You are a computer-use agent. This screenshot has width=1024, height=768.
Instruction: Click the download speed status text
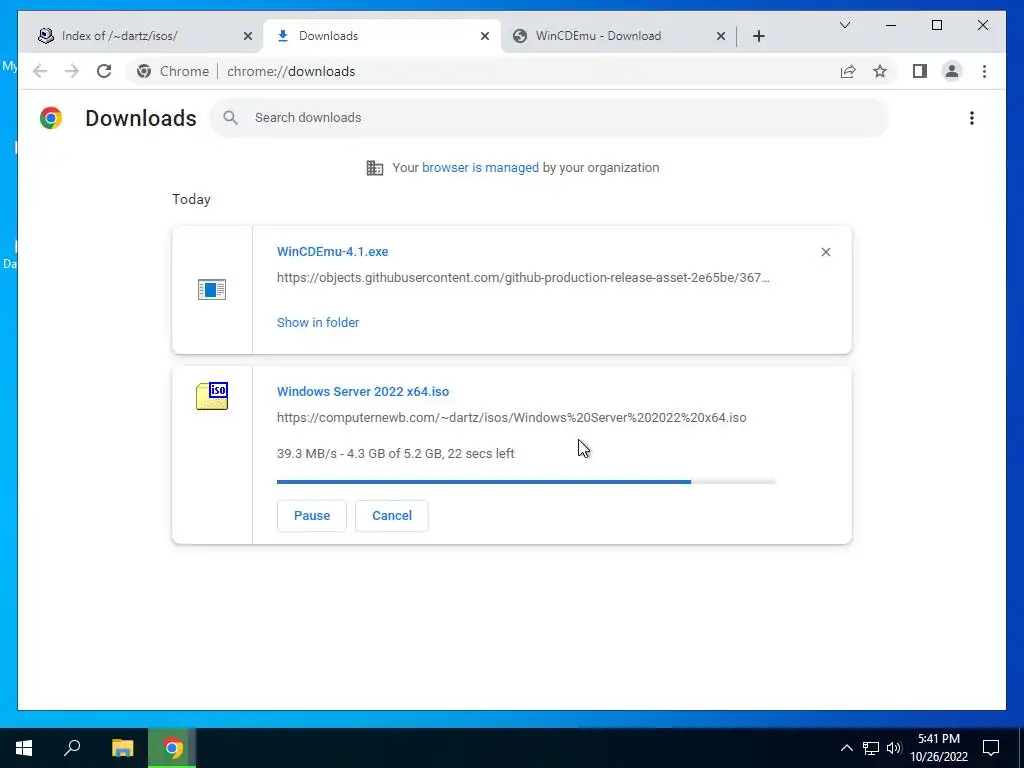point(396,454)
